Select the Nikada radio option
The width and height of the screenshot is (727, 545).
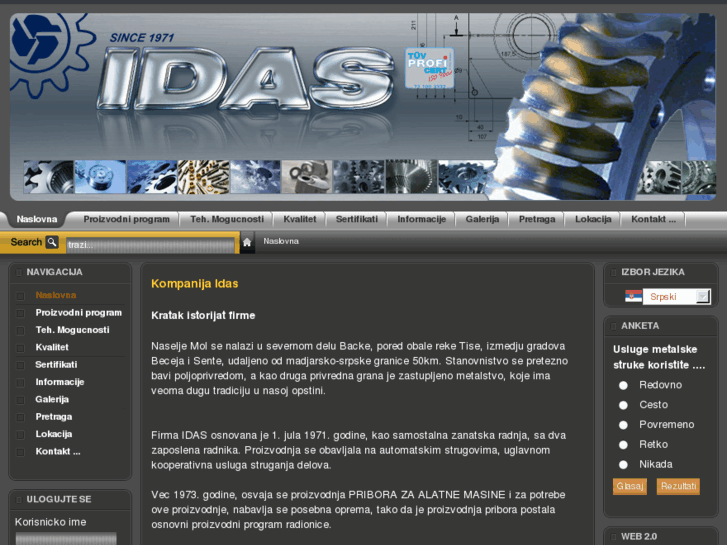[623, 464]
